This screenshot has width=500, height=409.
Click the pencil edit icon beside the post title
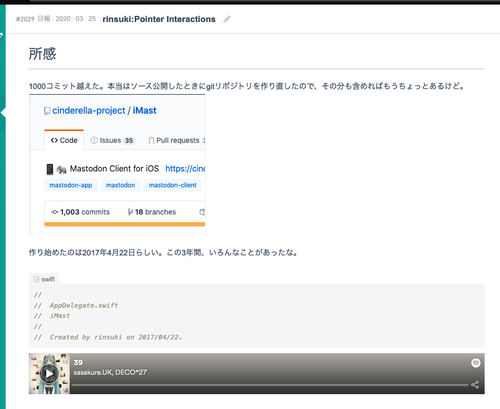pos(227,19)
